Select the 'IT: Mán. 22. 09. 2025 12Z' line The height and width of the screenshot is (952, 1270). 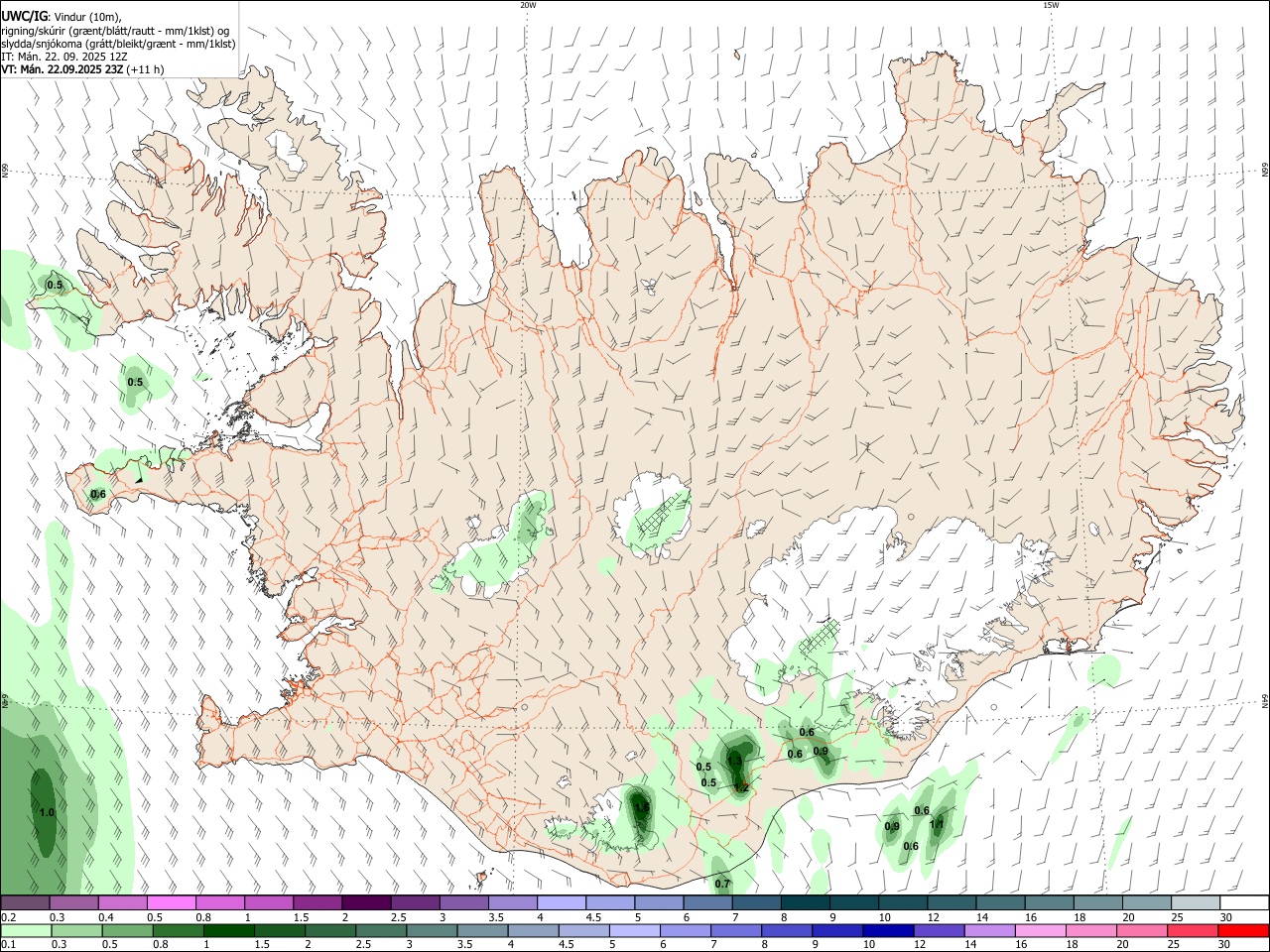(64, 57)
